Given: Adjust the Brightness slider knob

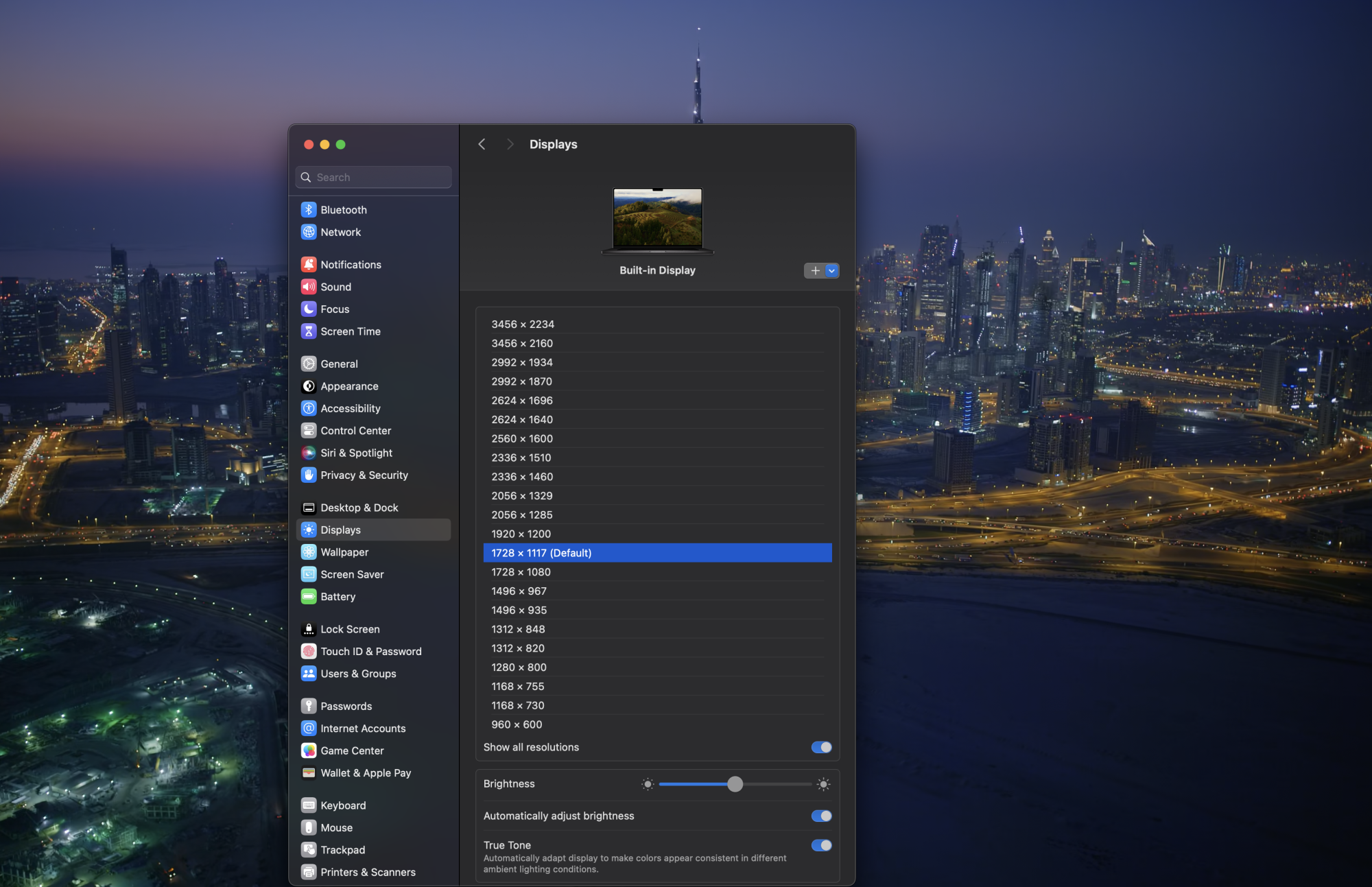Looking at the screenshot, I should coord(735,784).
